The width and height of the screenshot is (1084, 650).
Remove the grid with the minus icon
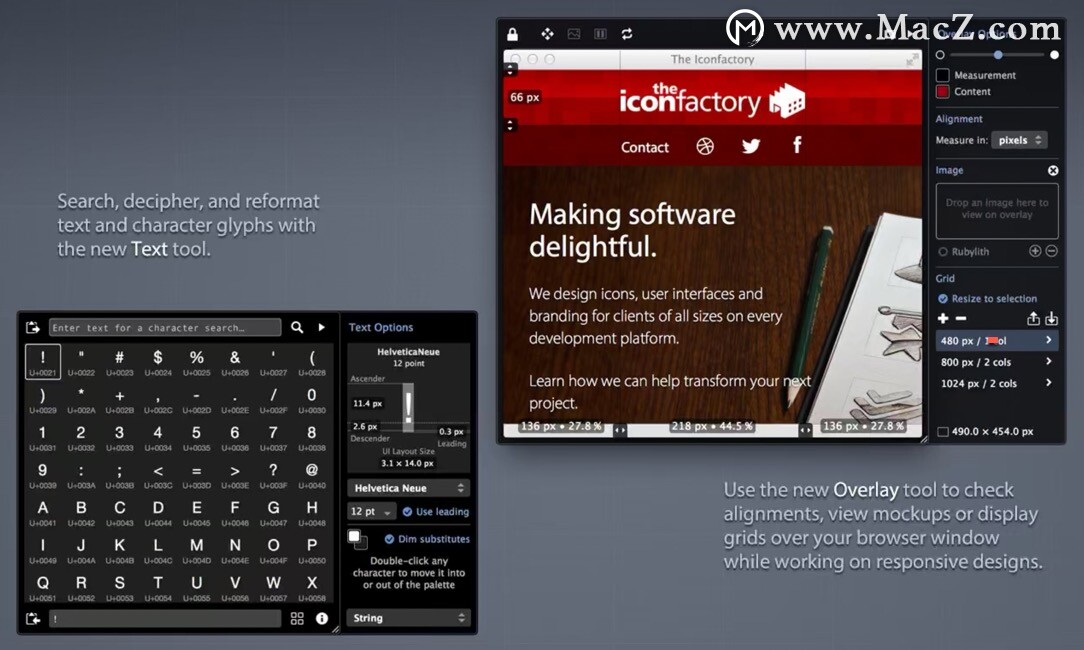click(961, 318)
